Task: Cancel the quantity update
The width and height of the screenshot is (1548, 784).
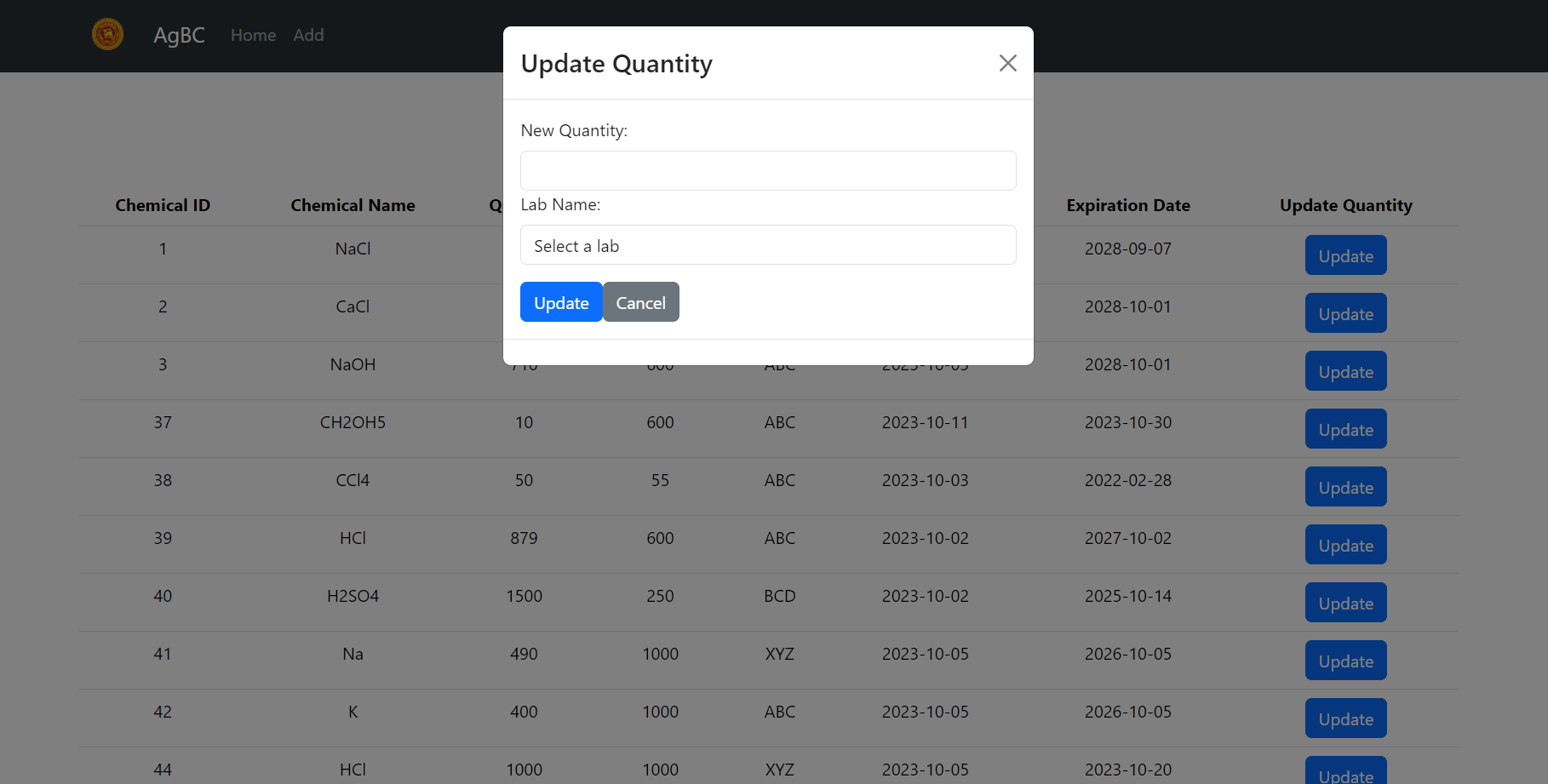Action: 640,302
